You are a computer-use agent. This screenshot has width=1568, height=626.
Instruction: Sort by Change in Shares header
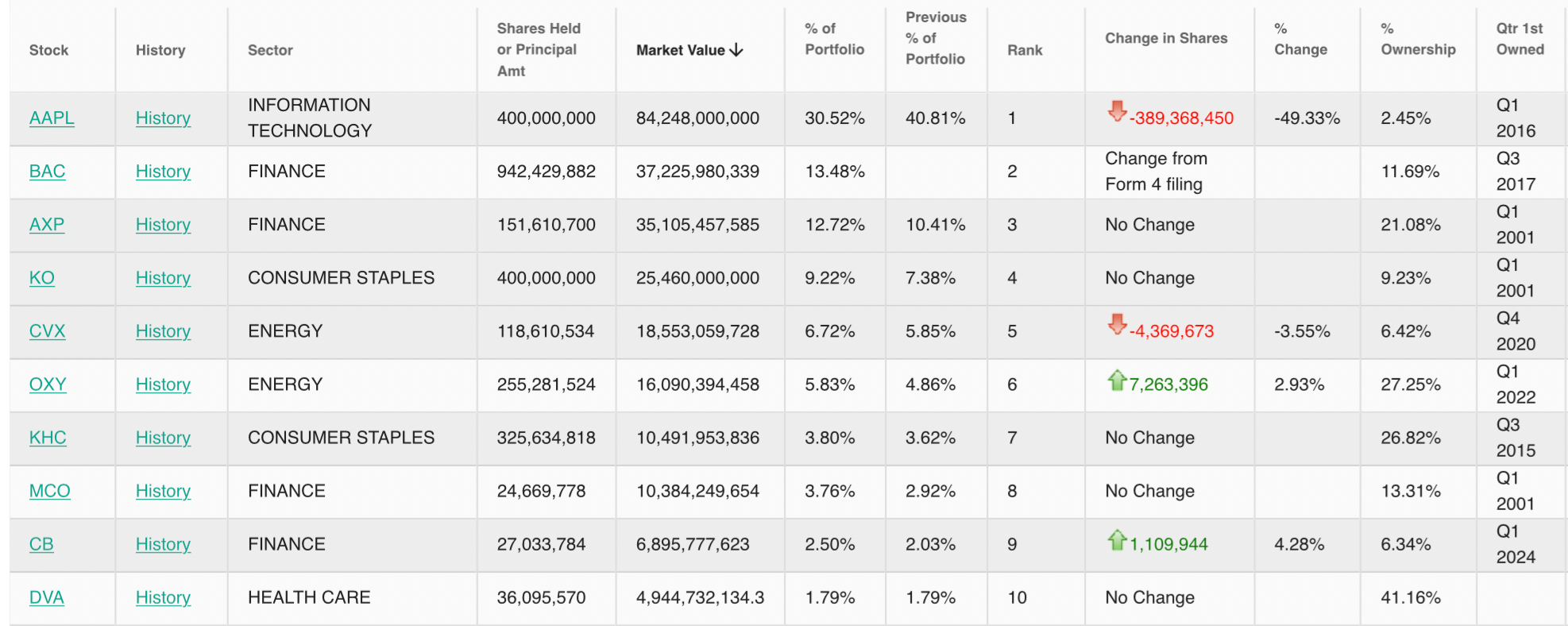tap(1165, 38)
